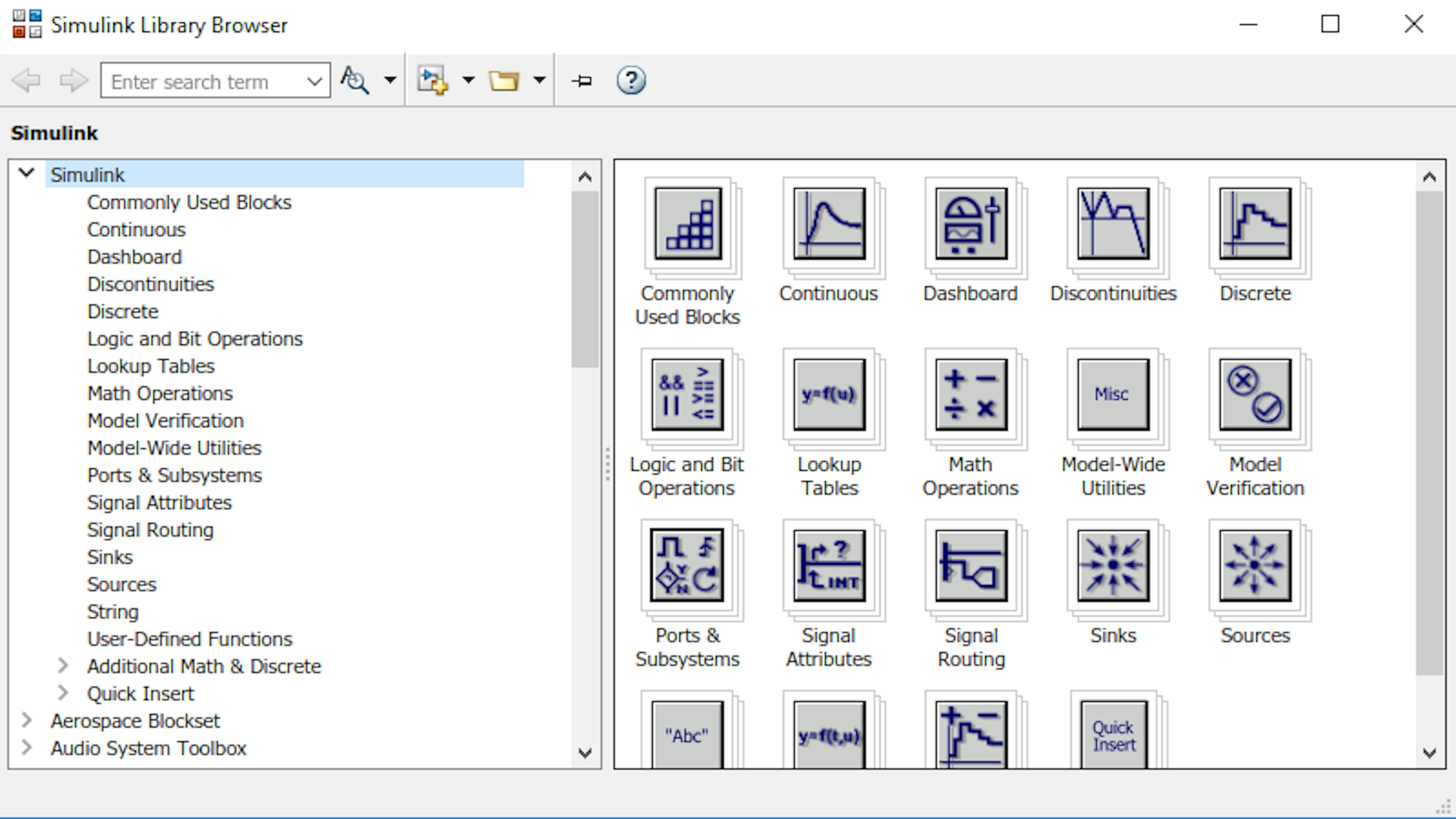Open the Model-Wide Utilities Misc icon
This screenshot has height=819, width=1456.
tap(1113, 395)
